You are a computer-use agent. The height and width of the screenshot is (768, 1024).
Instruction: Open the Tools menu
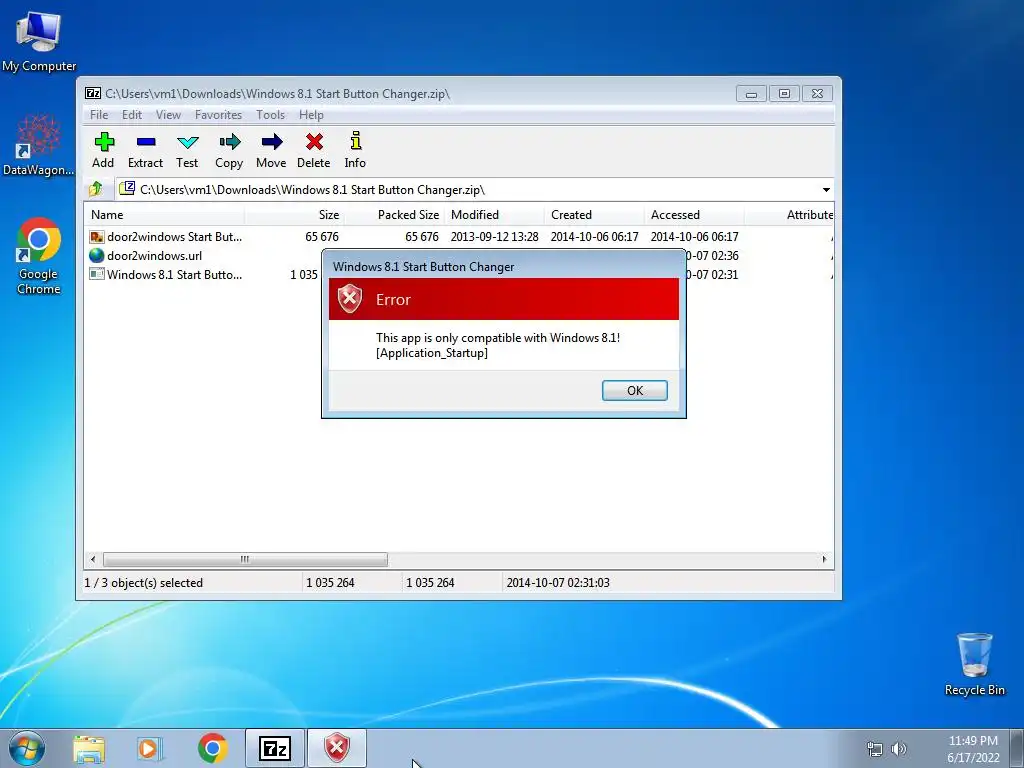click(270, 115)
